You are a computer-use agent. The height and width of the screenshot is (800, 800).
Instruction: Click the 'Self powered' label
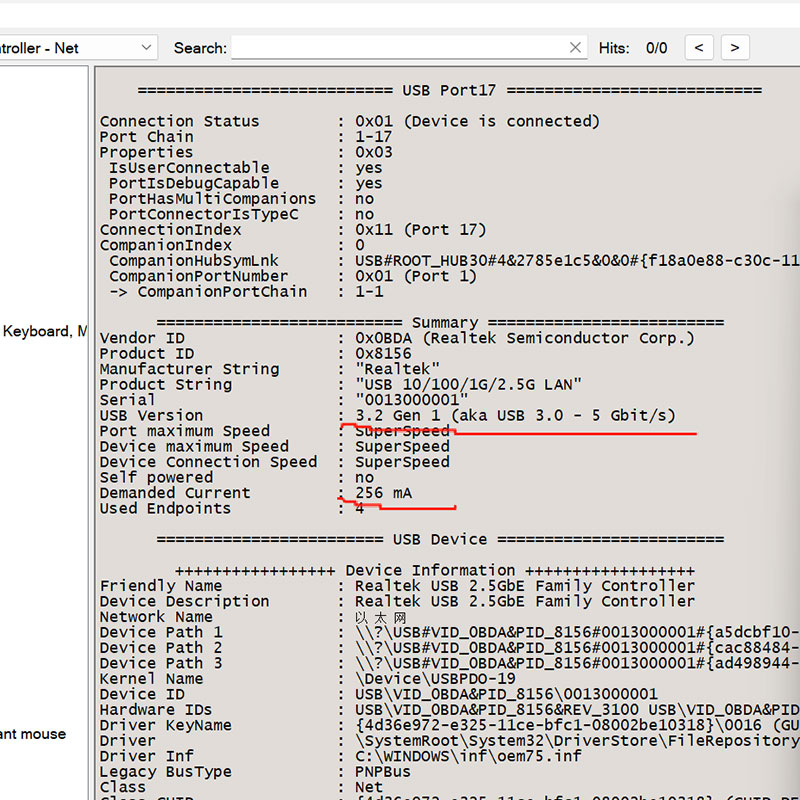point(156,478)
